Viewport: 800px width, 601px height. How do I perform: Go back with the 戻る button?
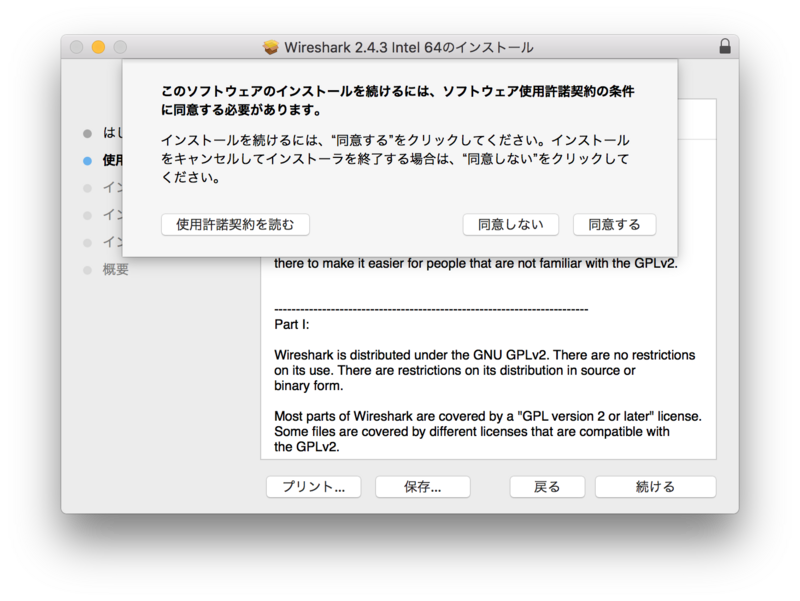click(x=547, y=487)
